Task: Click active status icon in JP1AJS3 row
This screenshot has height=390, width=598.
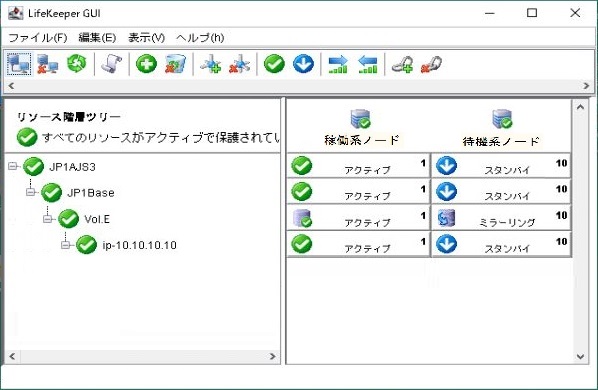Action: click(x=302, y=165)
